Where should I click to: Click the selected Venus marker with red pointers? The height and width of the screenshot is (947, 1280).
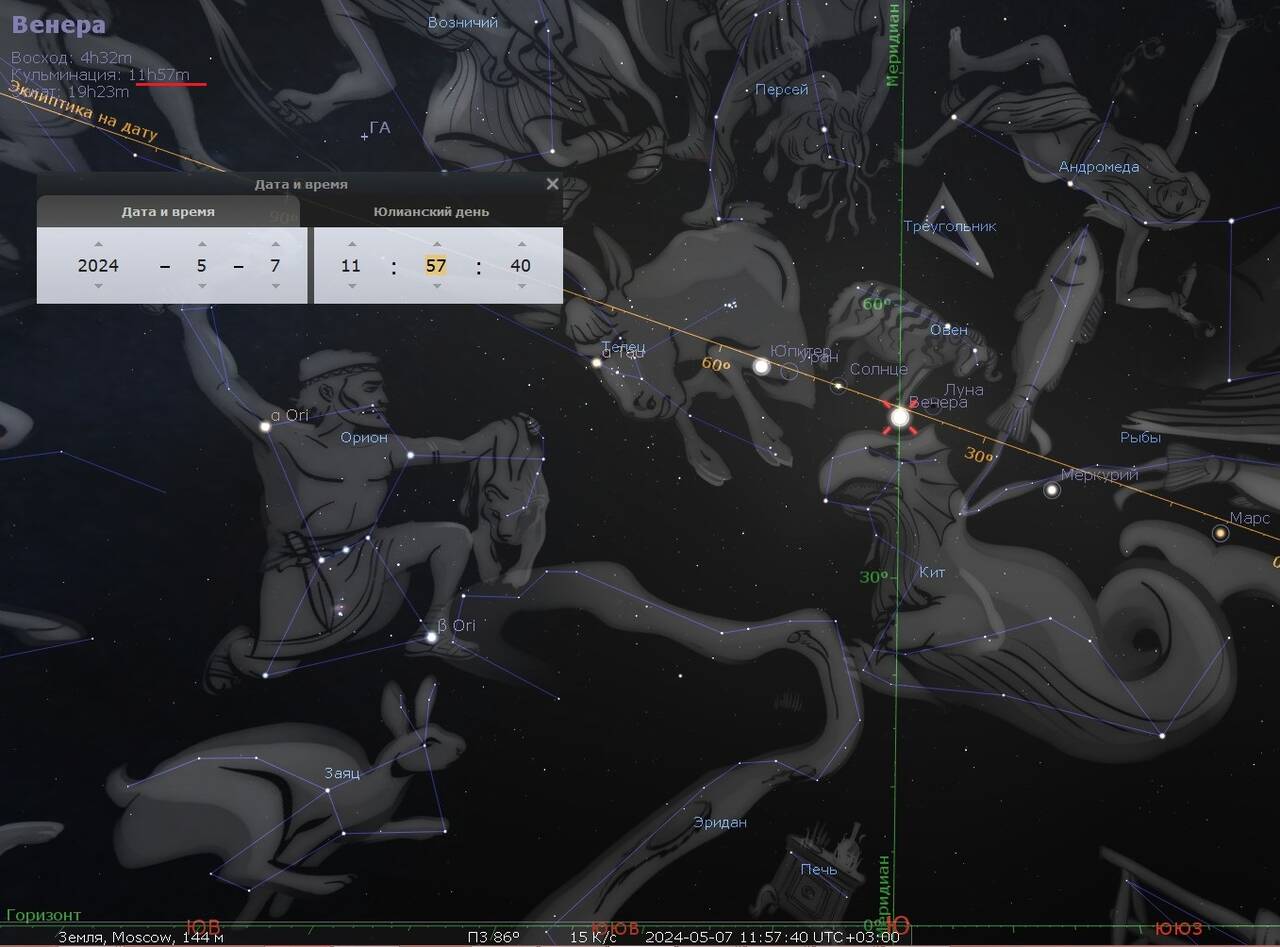[900, 417]
